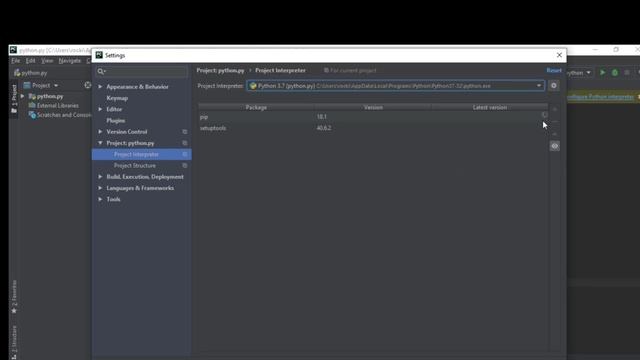
Task: Click the search icon in Settings search box
Action: (x=101, y=71)
